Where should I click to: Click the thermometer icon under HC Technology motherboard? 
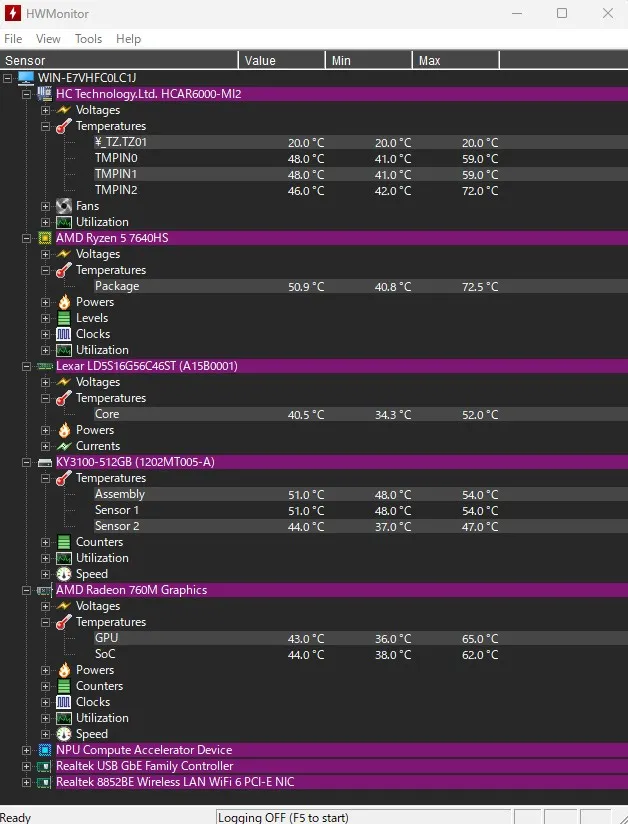click(x=64, y=126)
